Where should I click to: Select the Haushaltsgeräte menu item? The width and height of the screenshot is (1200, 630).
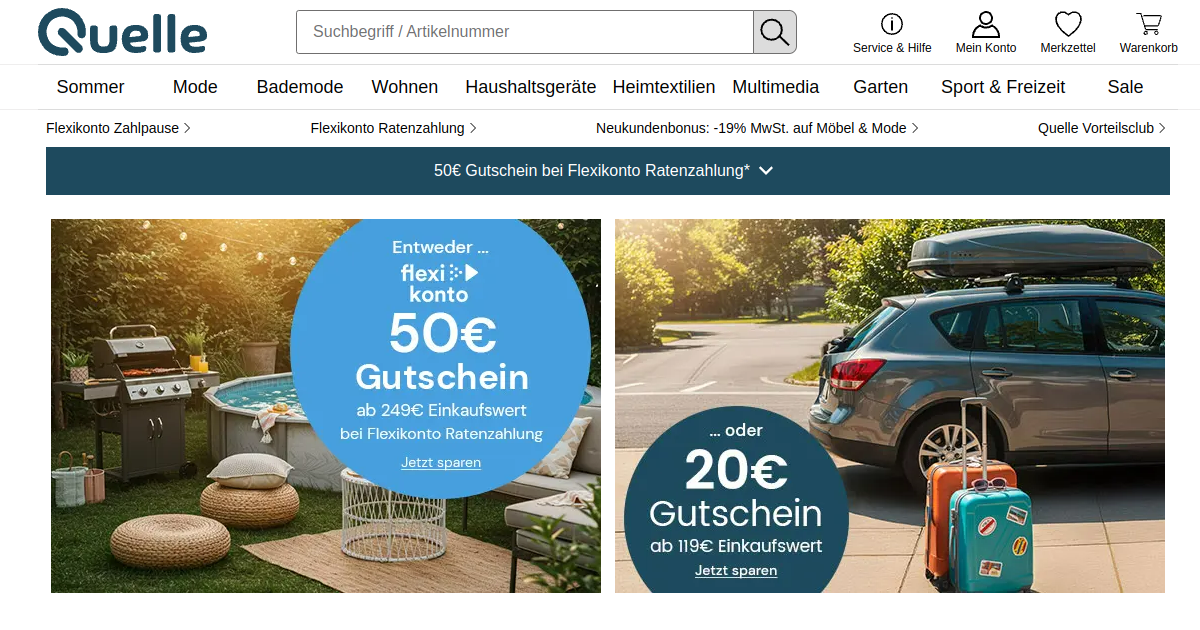coord(531,87)
